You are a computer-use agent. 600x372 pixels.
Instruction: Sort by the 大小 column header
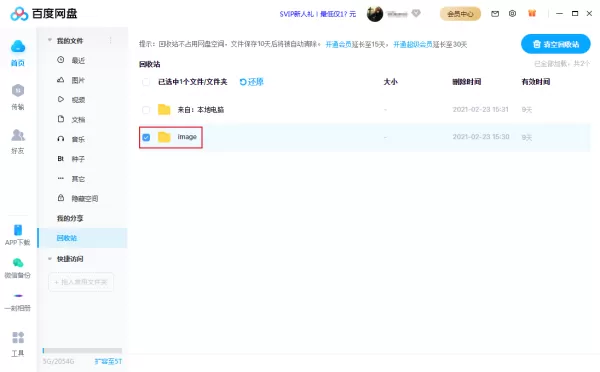390,82
